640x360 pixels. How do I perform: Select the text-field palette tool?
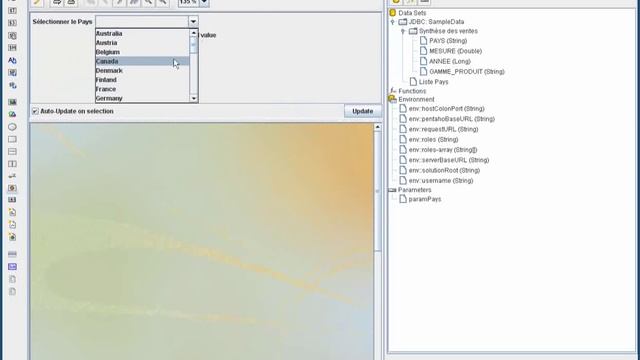pos(12,10)
